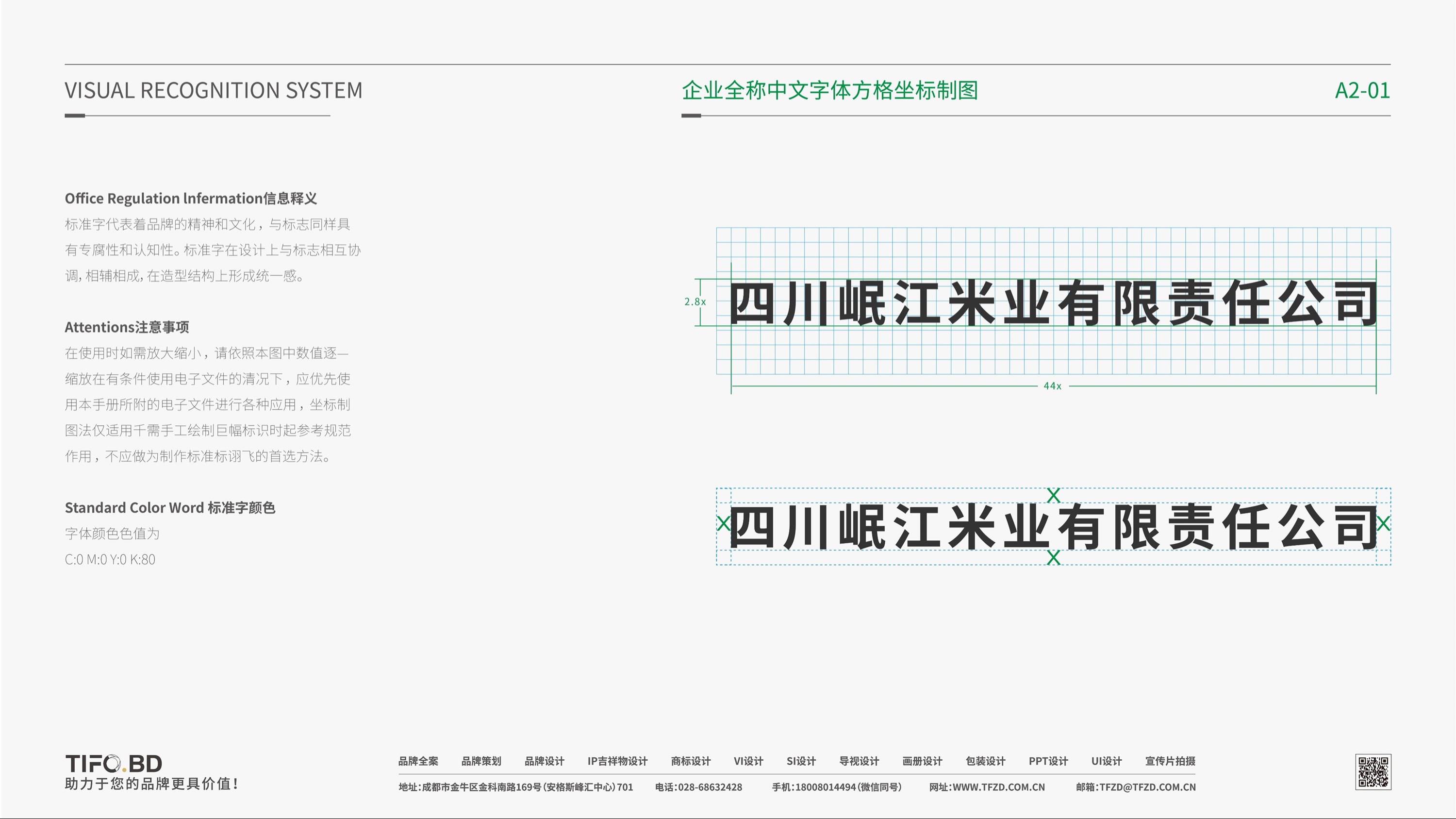Image resolution: width=1456 pixels, height=819 pixels.
Task: Click the 品牌策划 footer item
Action: [481, 761]
